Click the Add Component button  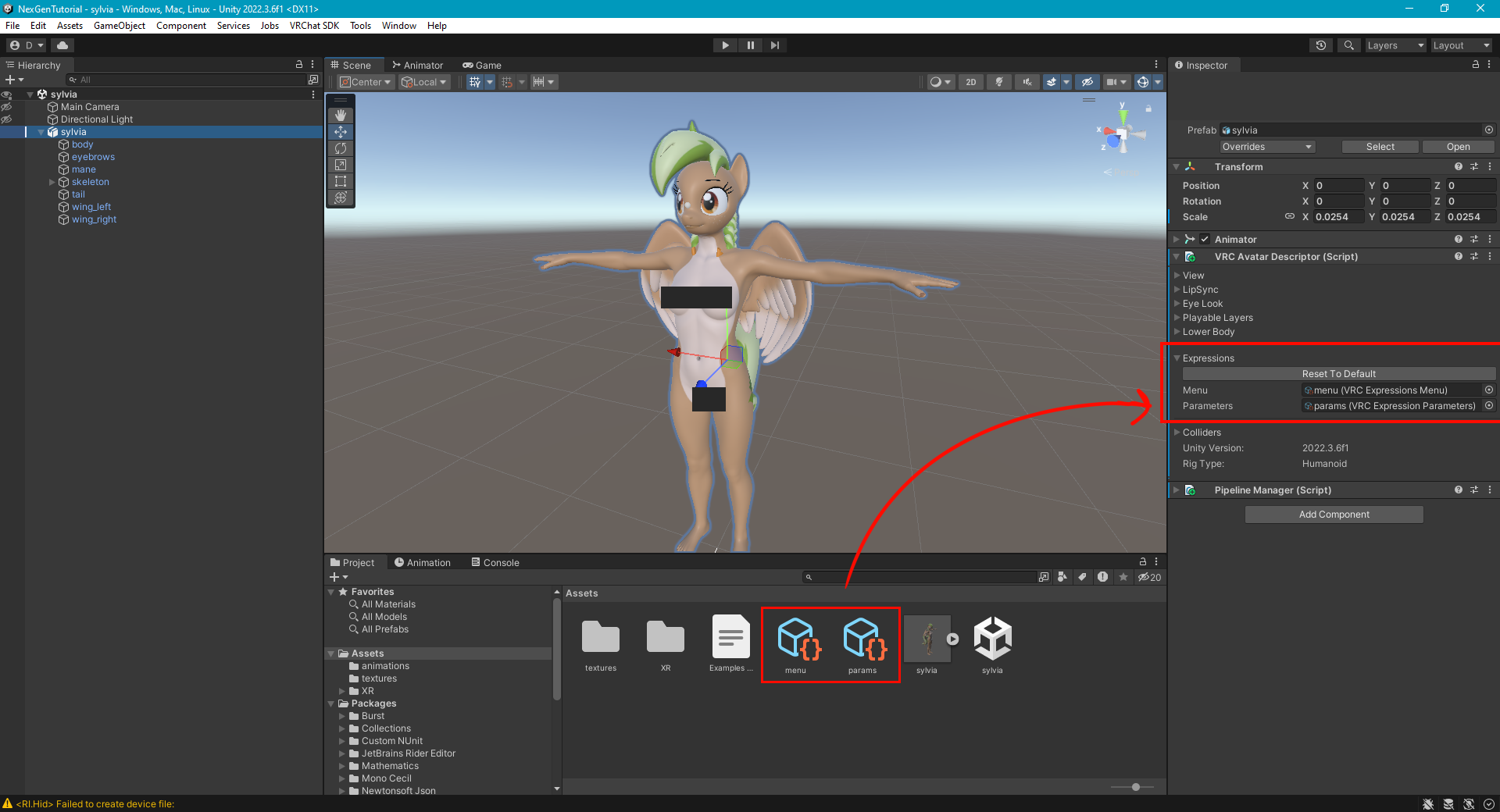point(1334,515)
